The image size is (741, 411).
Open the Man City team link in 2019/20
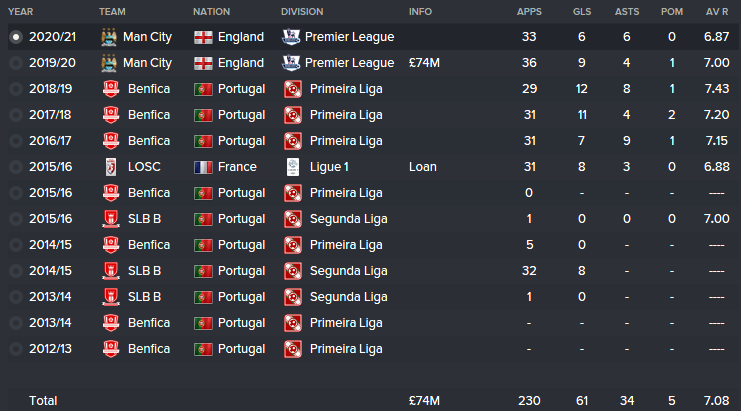tap(147, 63)
